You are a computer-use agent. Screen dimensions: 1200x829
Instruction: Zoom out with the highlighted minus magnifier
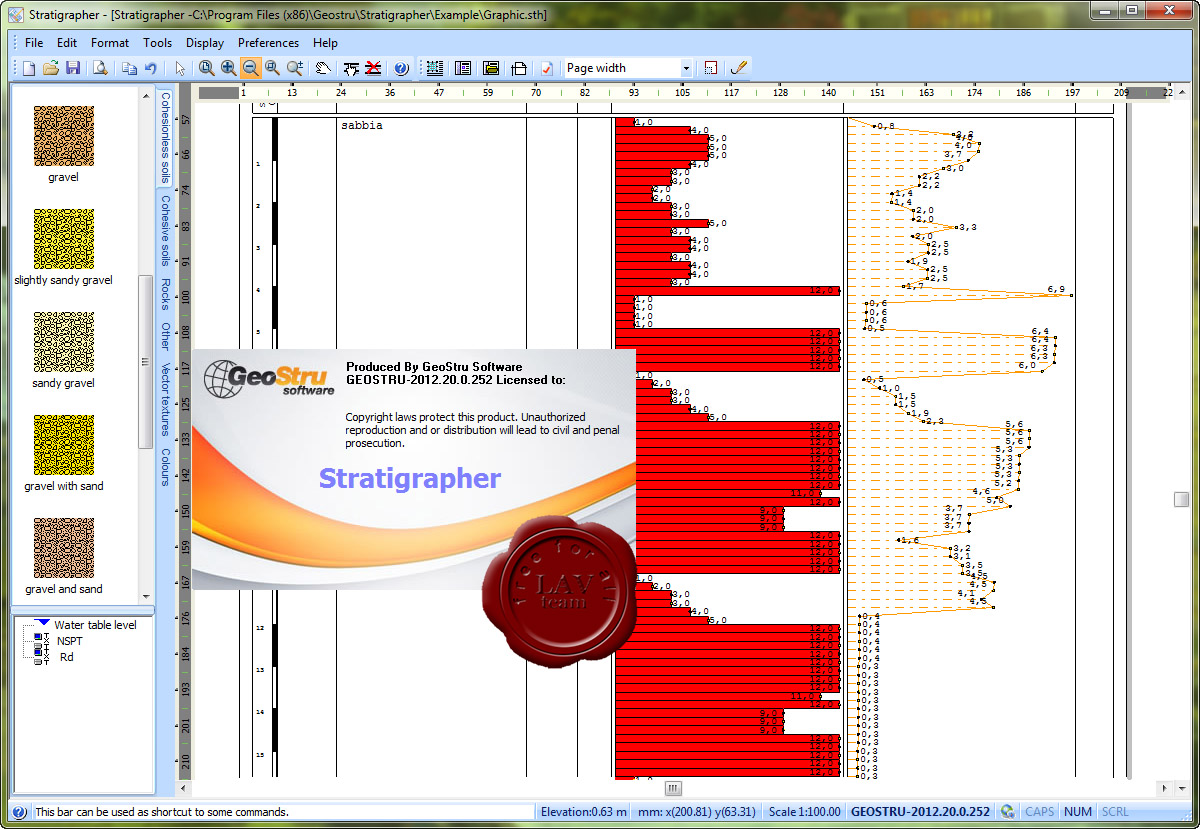(250, 68)
